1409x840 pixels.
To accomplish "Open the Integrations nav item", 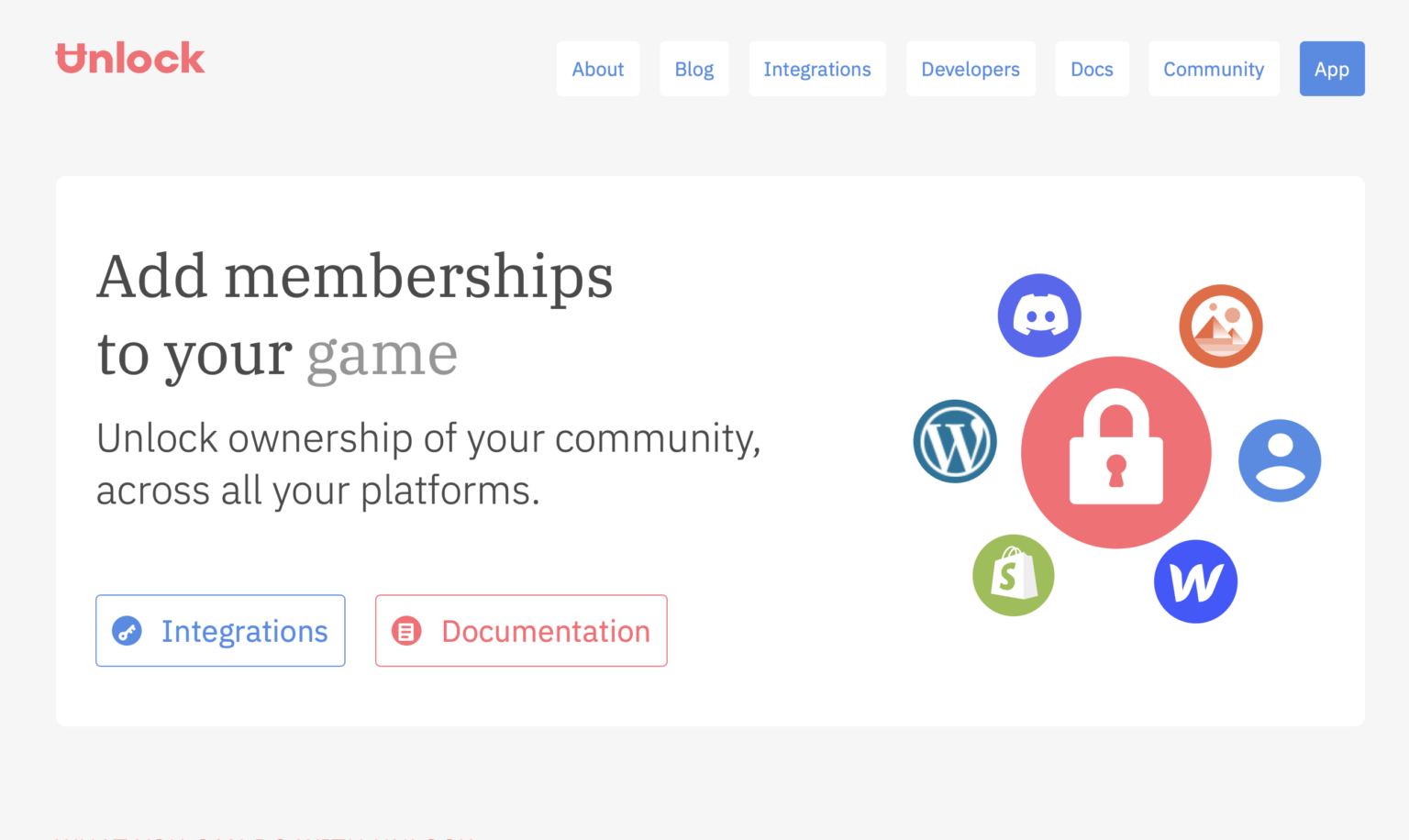I will coord(817,69).
